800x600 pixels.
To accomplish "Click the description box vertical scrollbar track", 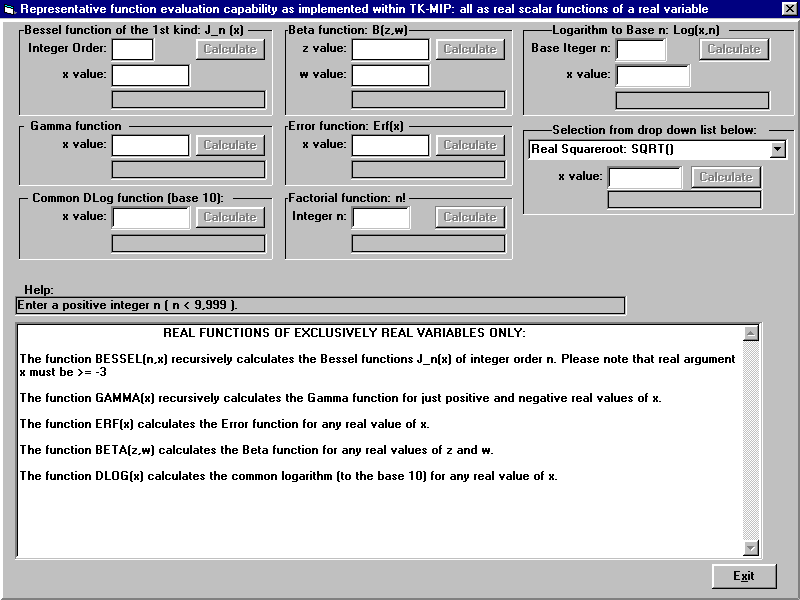I will pos(751,440).
